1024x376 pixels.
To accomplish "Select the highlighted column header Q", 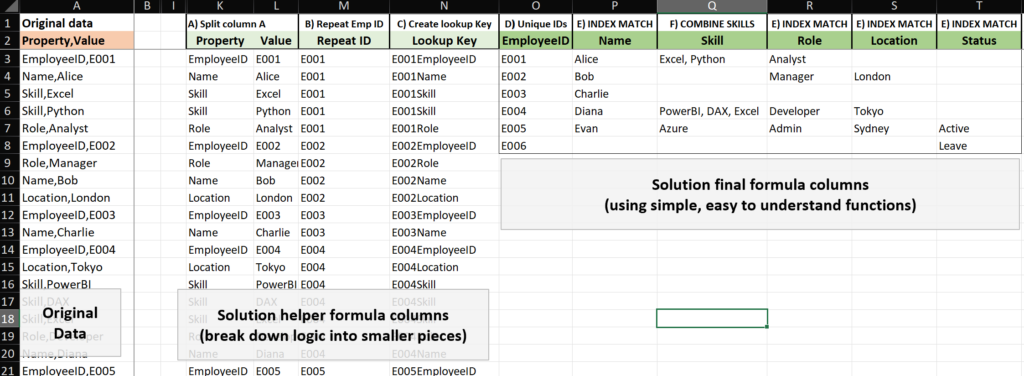I will (x=712, y=7).
